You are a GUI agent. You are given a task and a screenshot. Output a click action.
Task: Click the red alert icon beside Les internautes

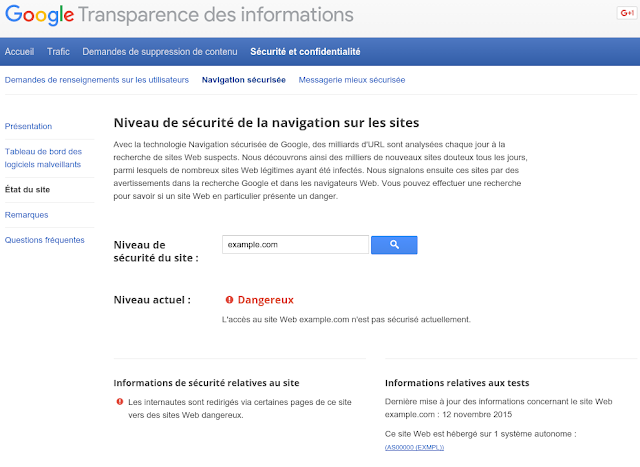pyautogui.click(x=120, y=402)
